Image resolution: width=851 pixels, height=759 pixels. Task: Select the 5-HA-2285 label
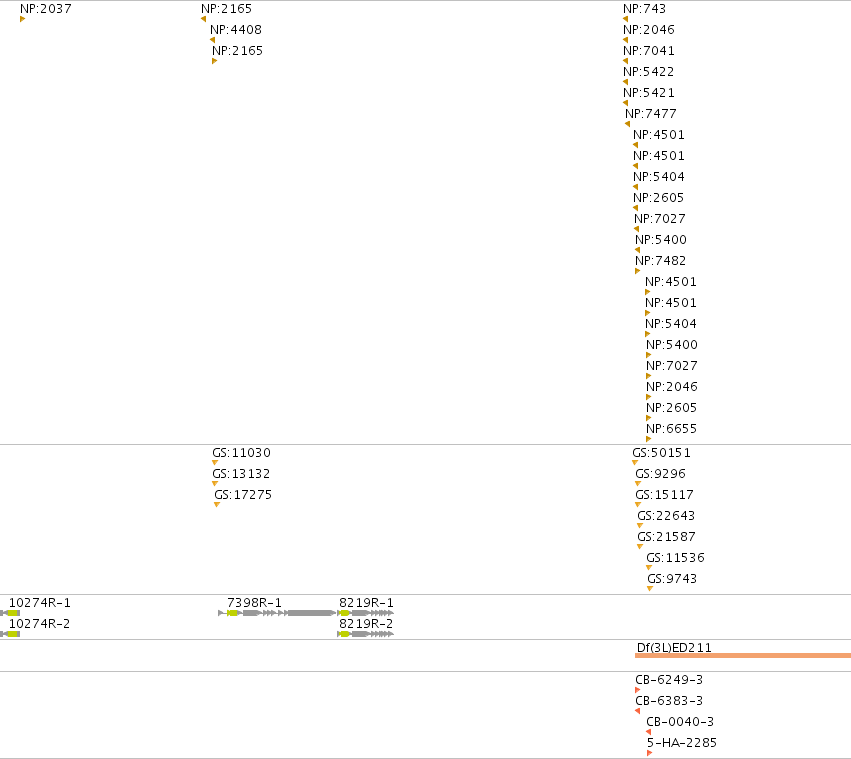pos(682,743)
